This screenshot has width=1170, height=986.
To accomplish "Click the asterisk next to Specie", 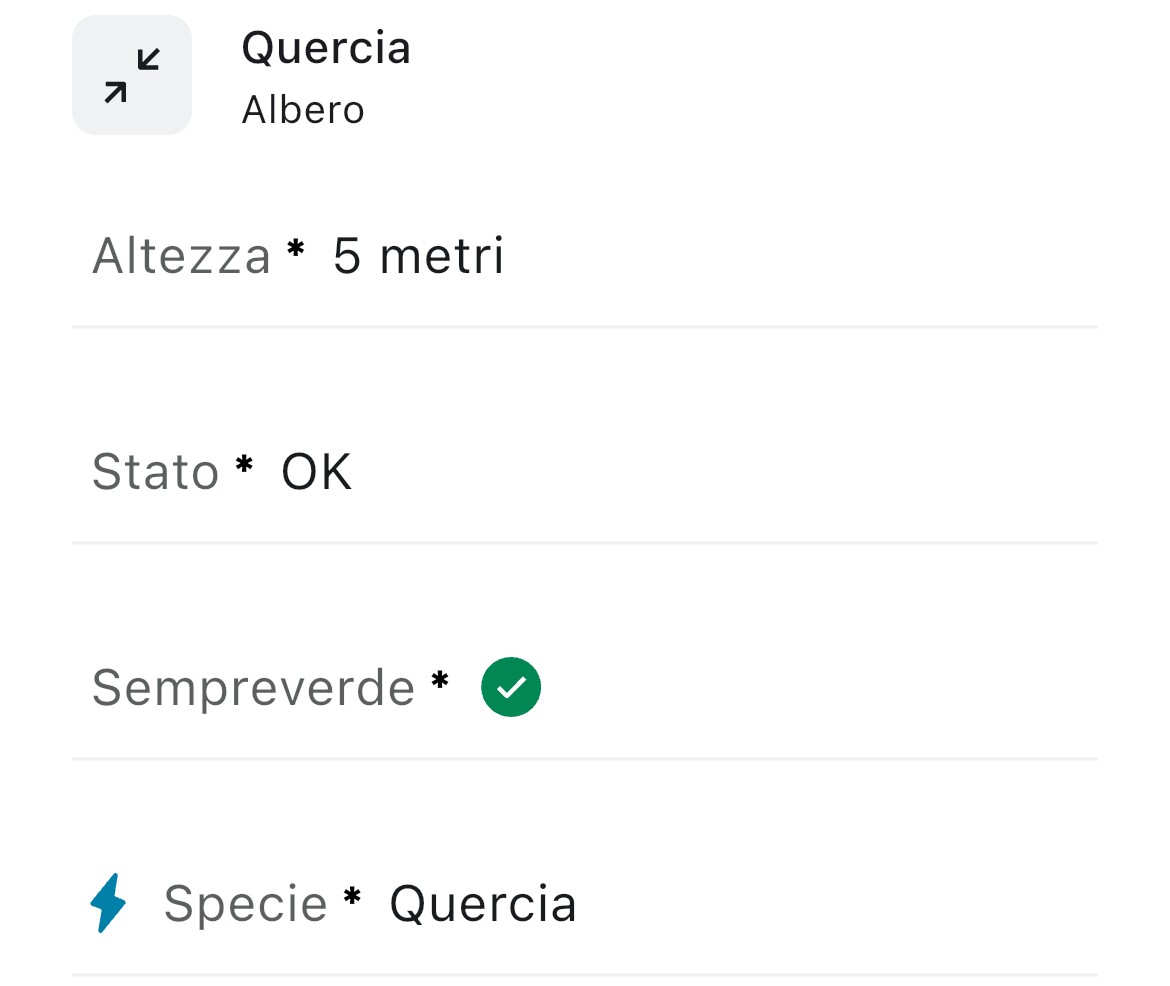I will [352, 898].
